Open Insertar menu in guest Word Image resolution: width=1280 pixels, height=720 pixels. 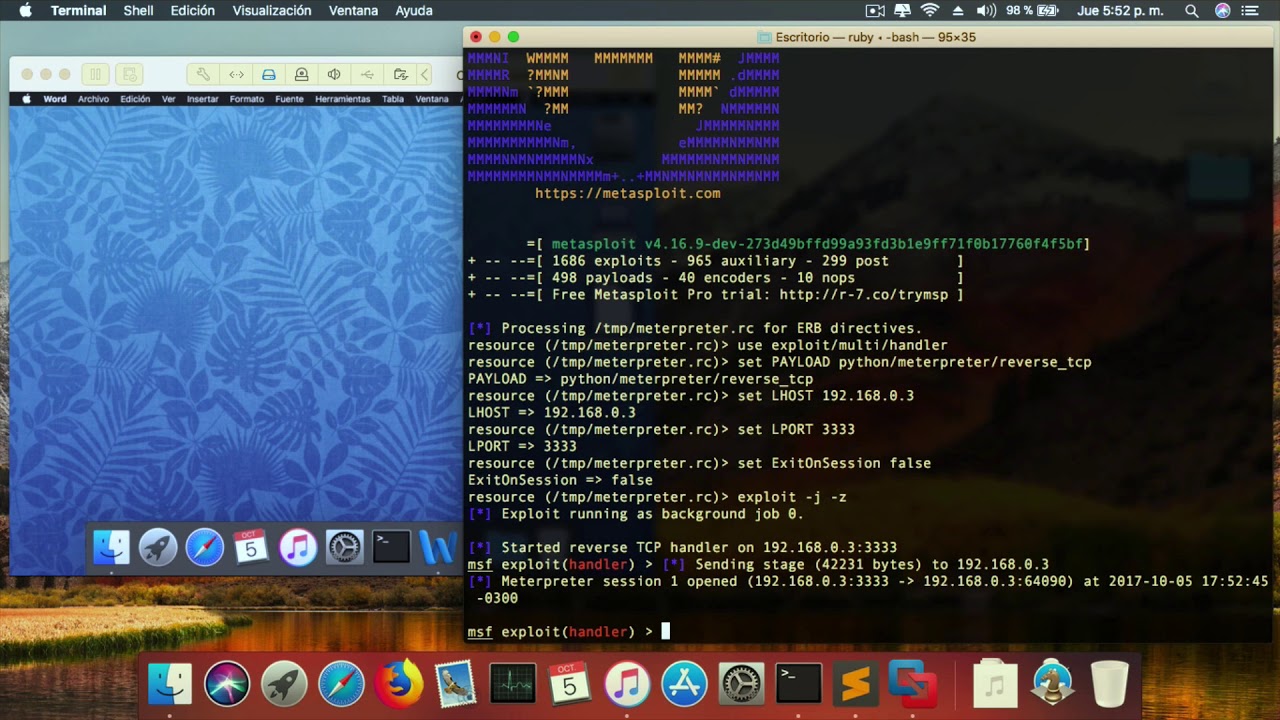pos(202,99)
